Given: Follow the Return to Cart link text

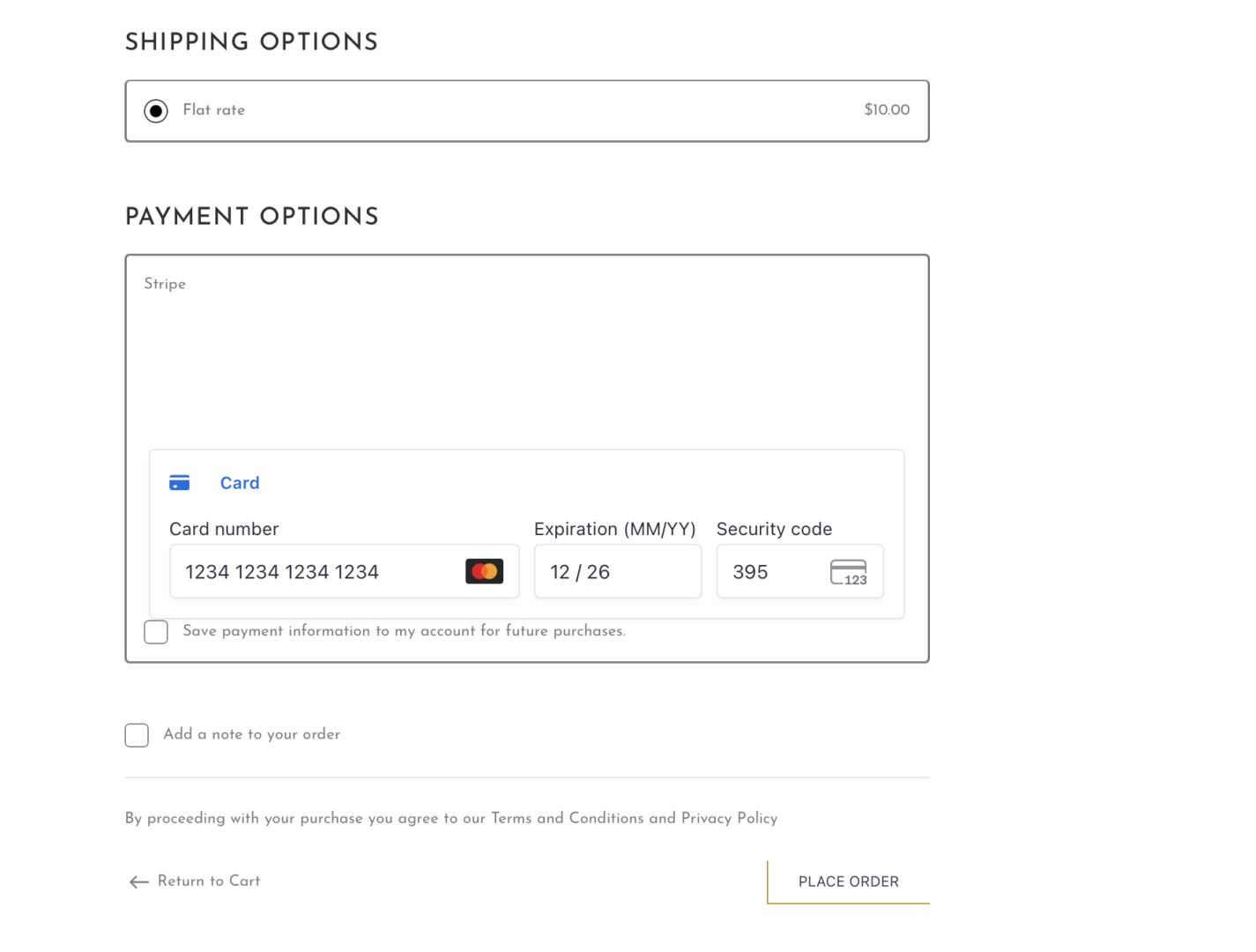Looking at the screenshot, I should (x=209, y=881).
